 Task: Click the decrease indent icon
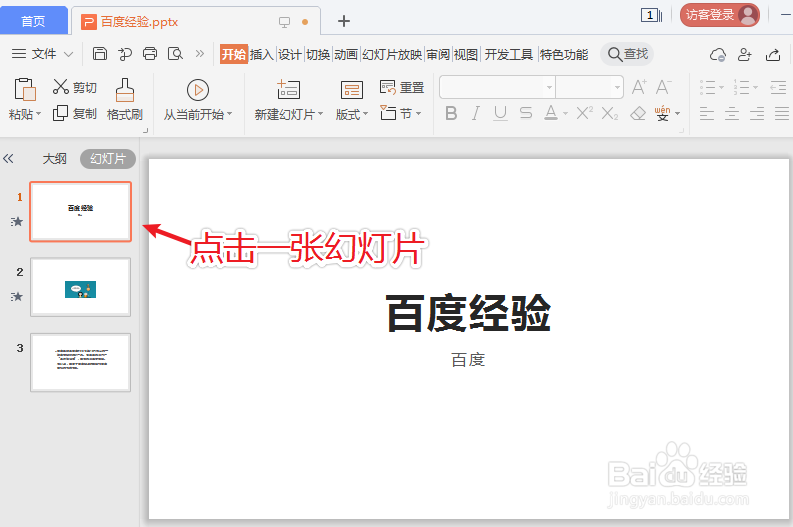[778, 87]
